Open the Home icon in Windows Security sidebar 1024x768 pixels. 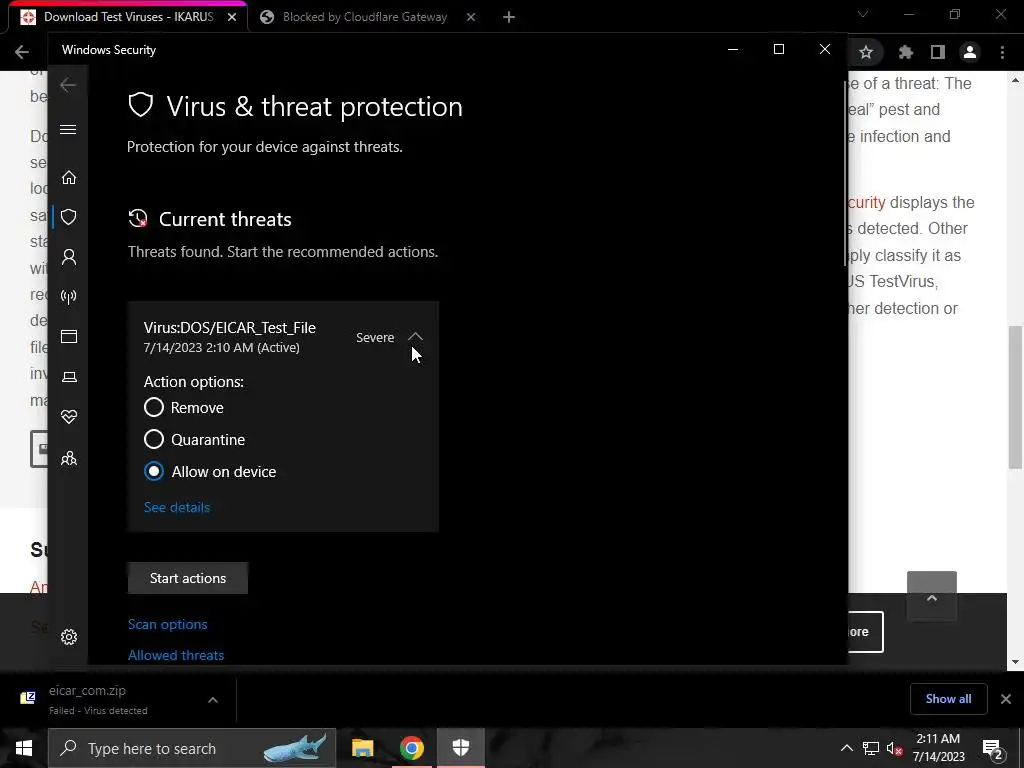tap(69, 178)
